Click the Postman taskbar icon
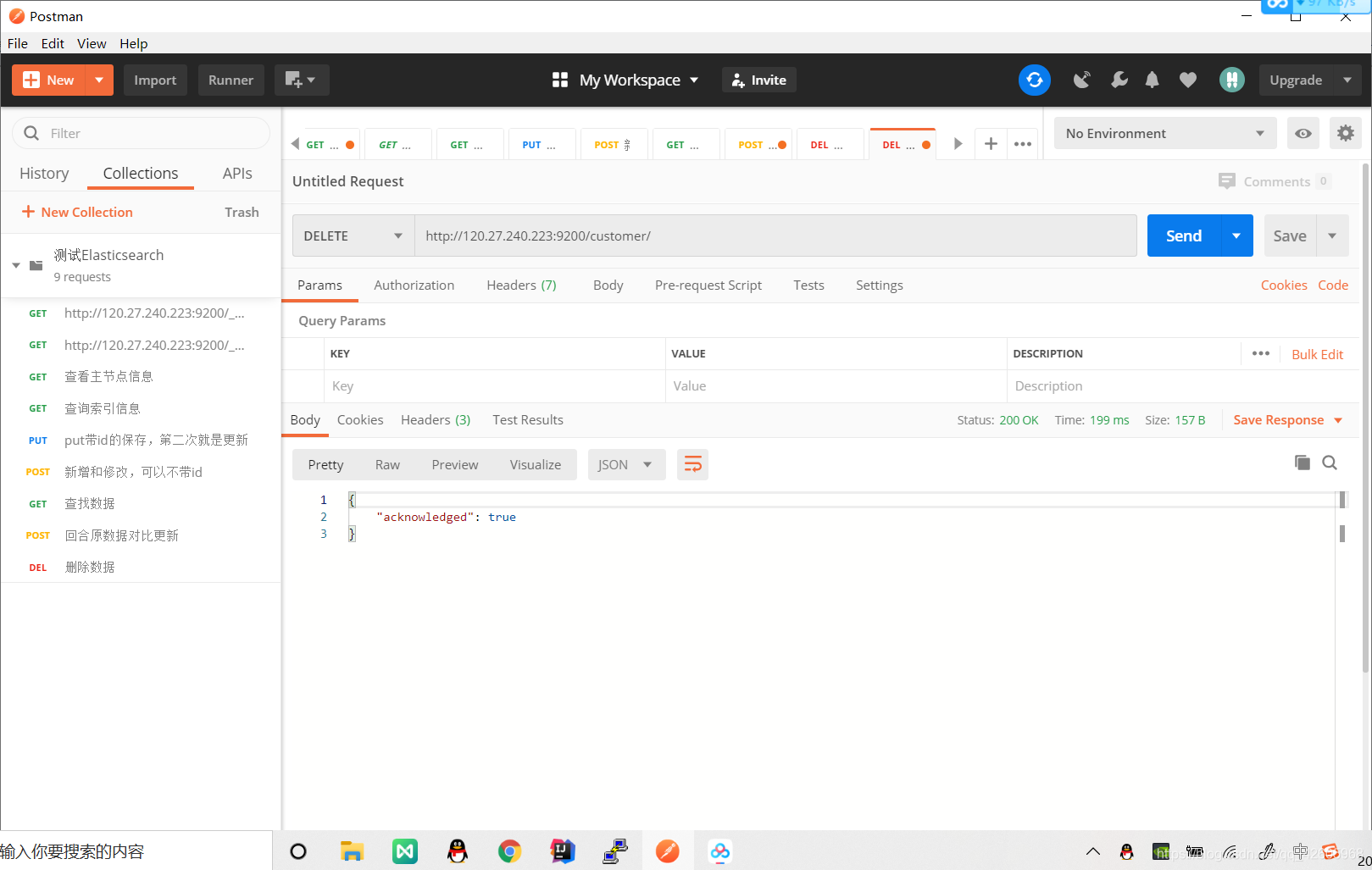 point(668,851)
